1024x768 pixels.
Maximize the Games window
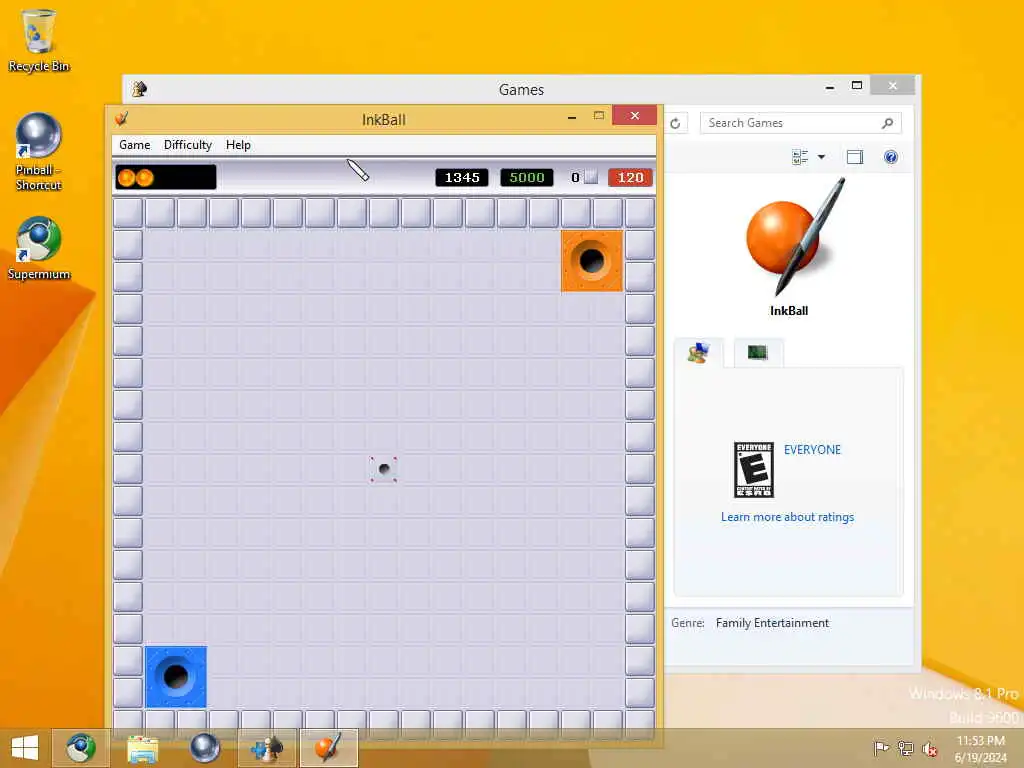tap(857, 86)
